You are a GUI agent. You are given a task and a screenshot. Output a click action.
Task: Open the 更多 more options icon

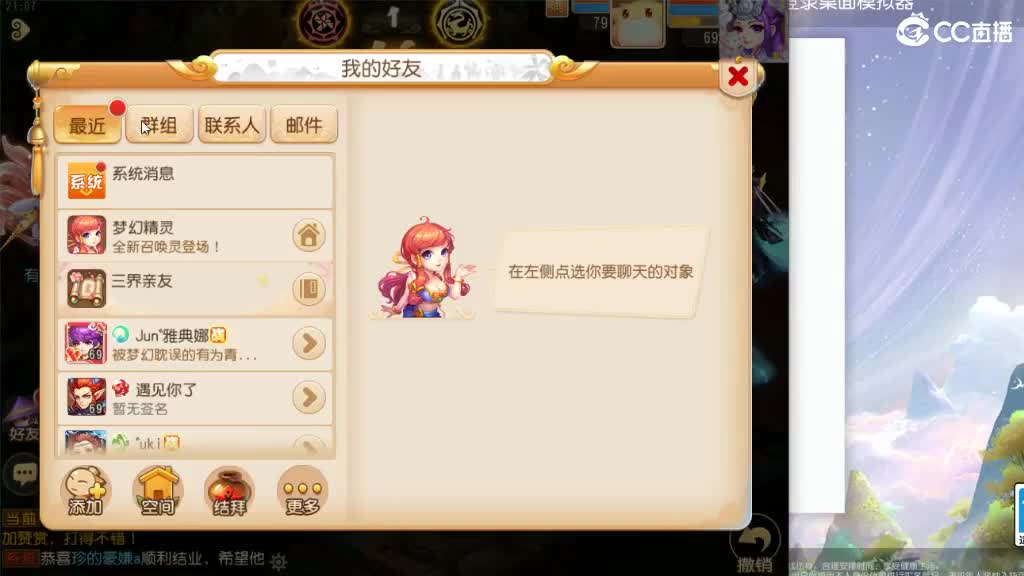pos(302,491)
